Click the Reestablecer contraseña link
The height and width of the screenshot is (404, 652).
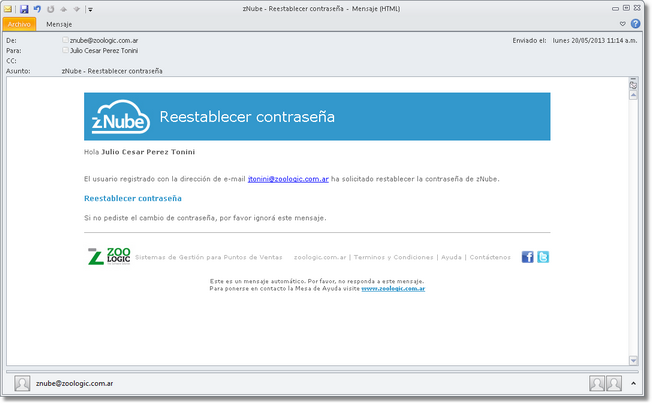click(x=132, y=198)
